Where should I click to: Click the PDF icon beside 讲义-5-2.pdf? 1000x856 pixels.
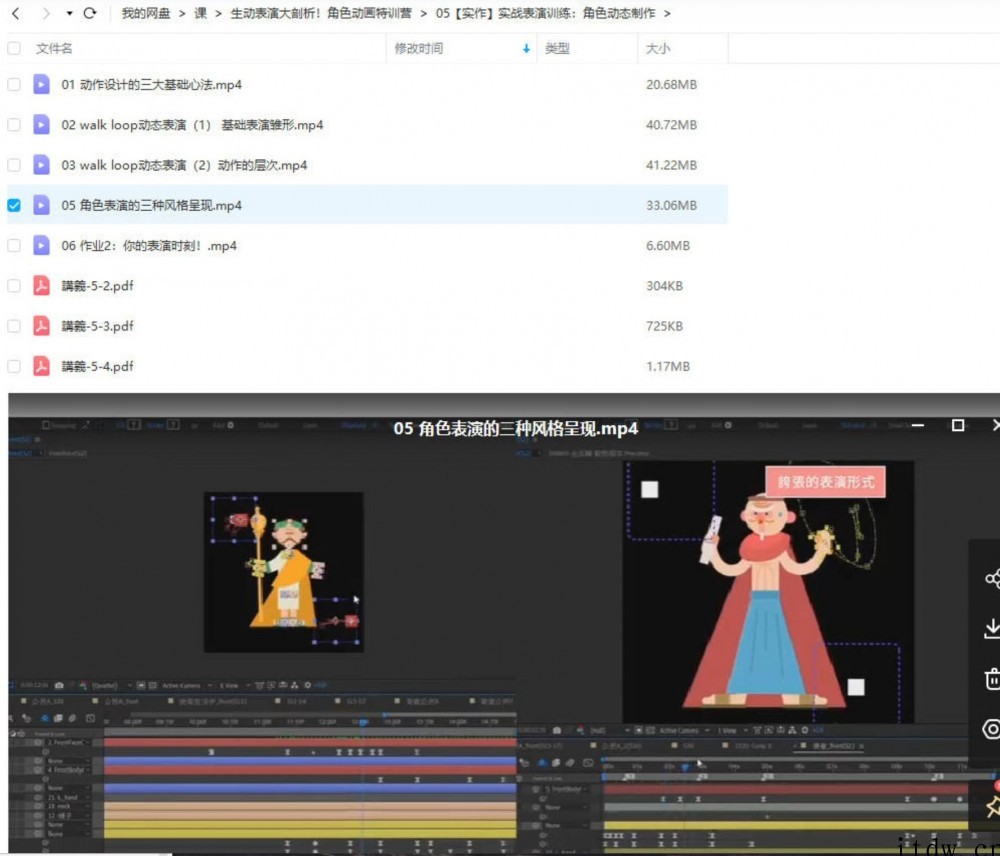[x=40, y=286]
